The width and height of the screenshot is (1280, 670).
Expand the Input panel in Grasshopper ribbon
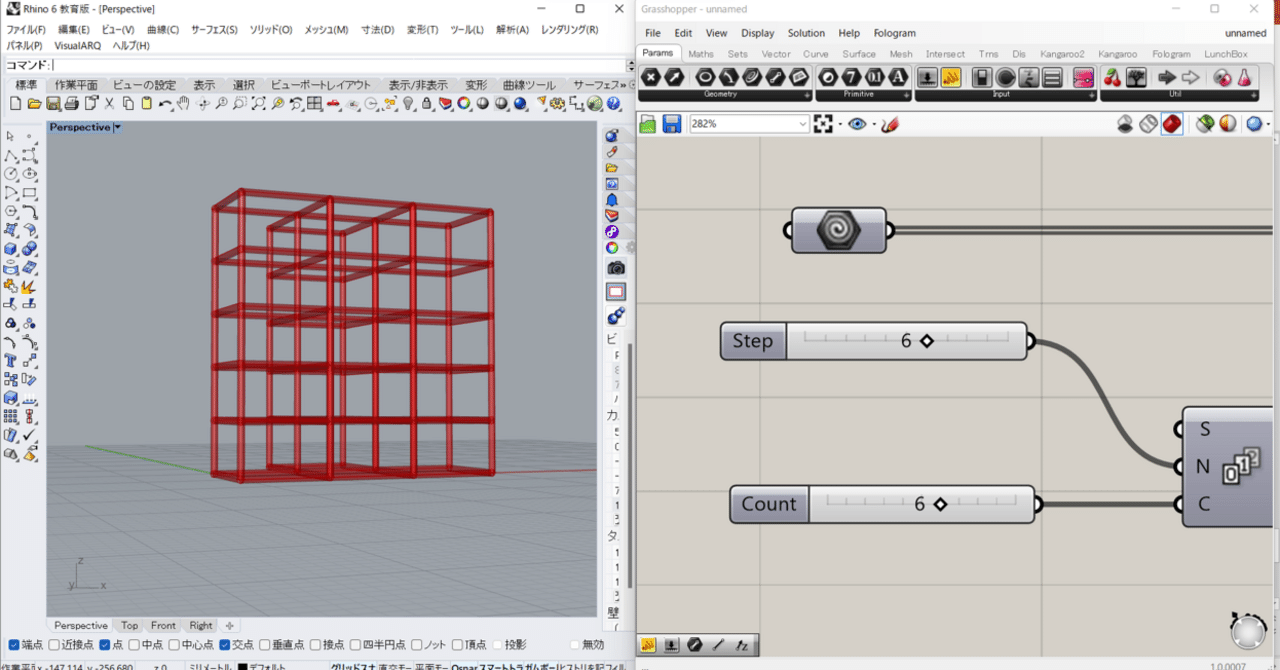coord(1090,95)
